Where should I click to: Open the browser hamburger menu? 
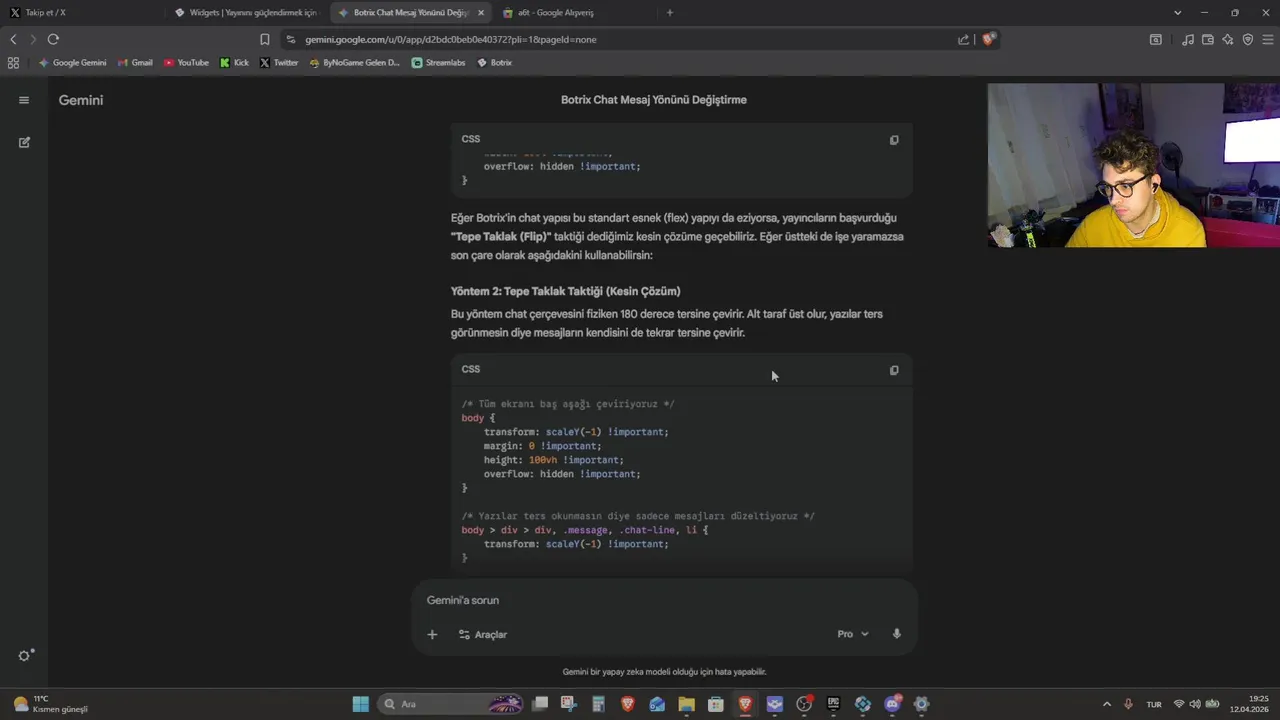[x=1268, y=39]
